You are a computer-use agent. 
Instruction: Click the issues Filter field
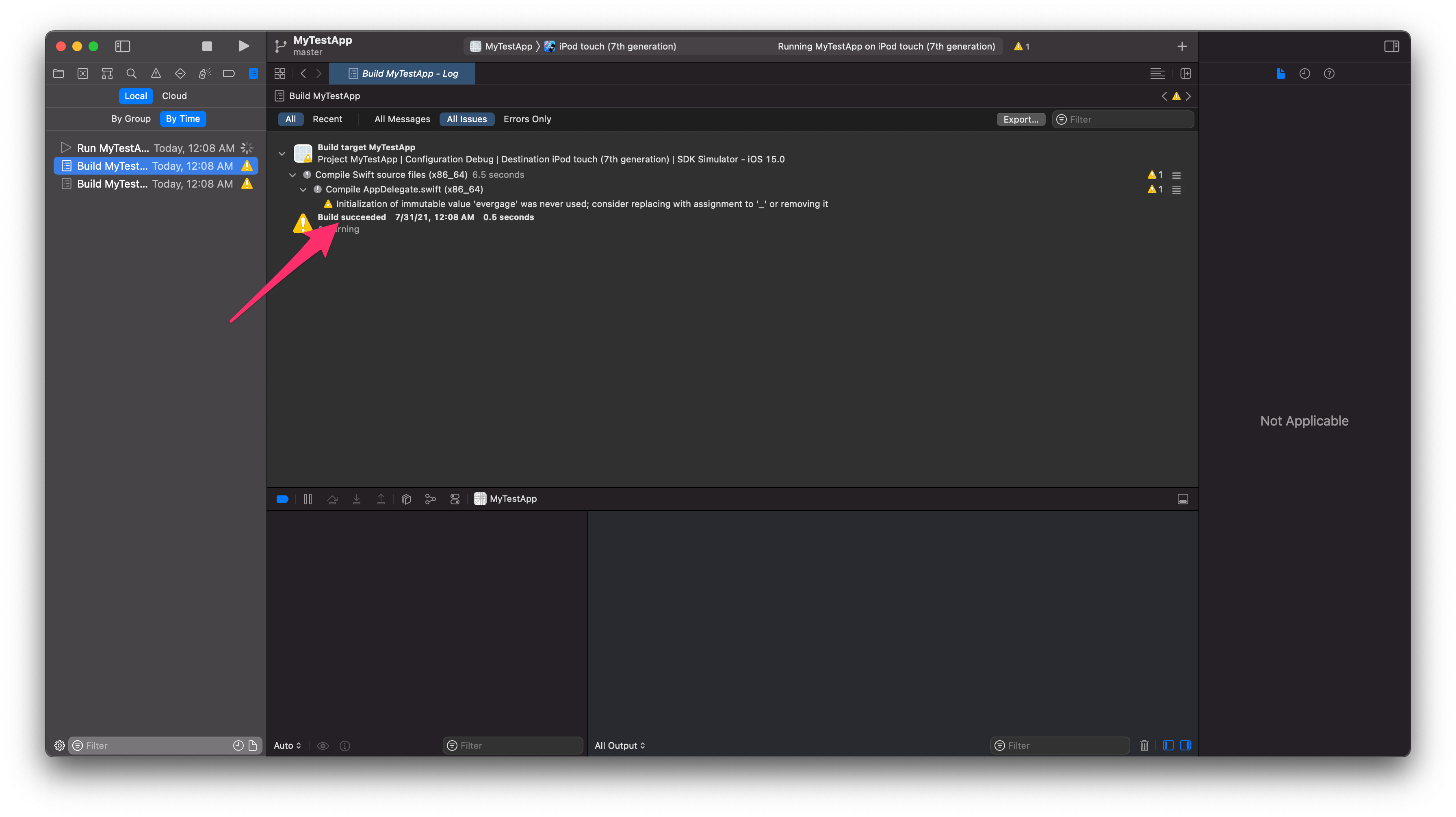(x=1122, y=119)
